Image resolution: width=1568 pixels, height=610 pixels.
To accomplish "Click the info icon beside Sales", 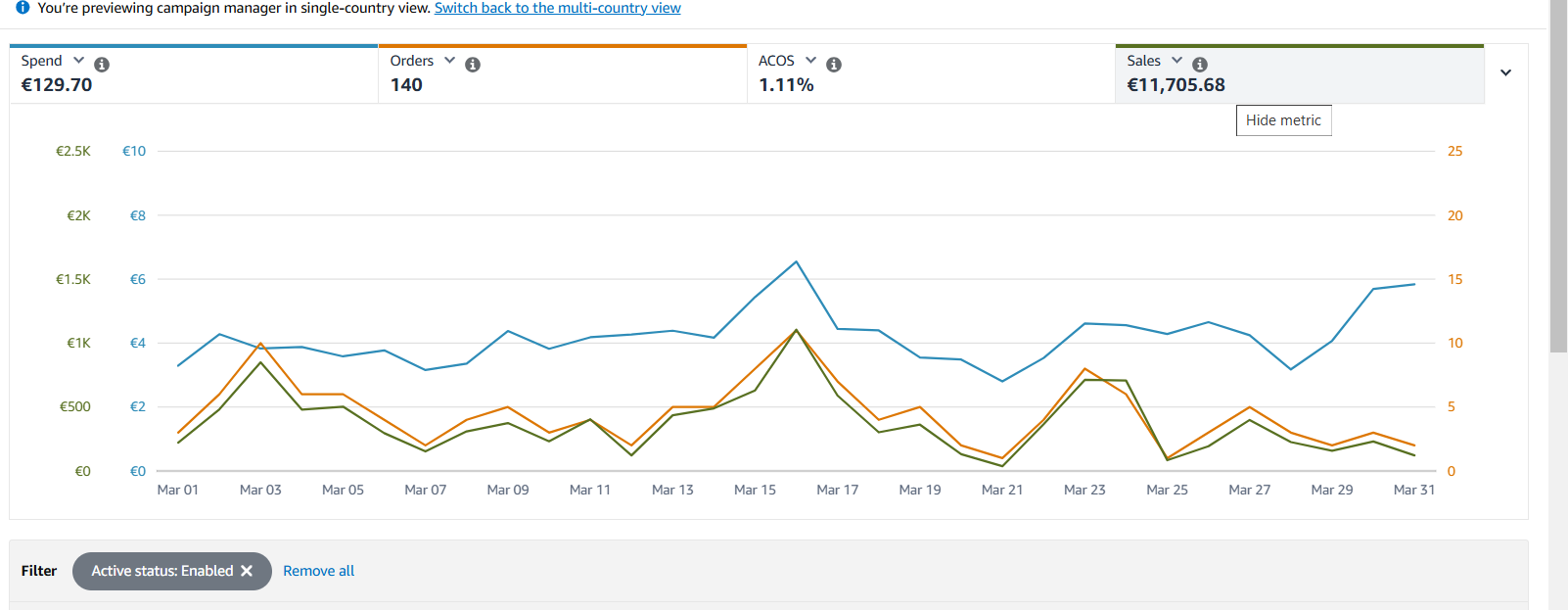I will coord(1200,65).
